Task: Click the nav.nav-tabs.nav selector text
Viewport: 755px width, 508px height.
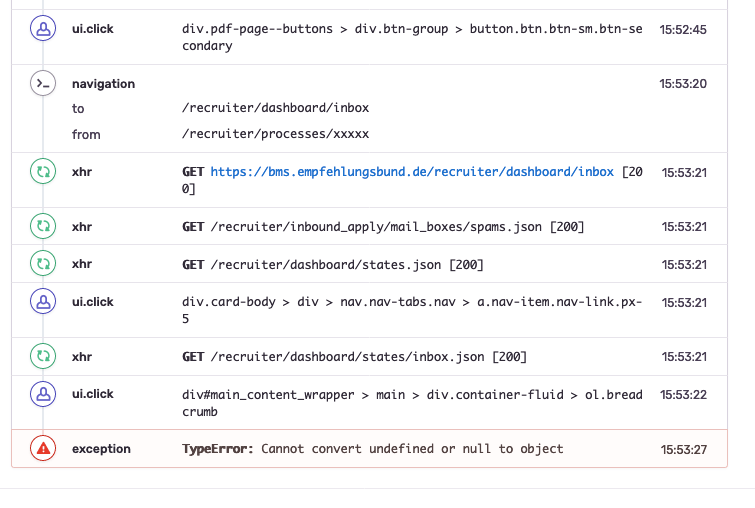Action: [412, 310]
